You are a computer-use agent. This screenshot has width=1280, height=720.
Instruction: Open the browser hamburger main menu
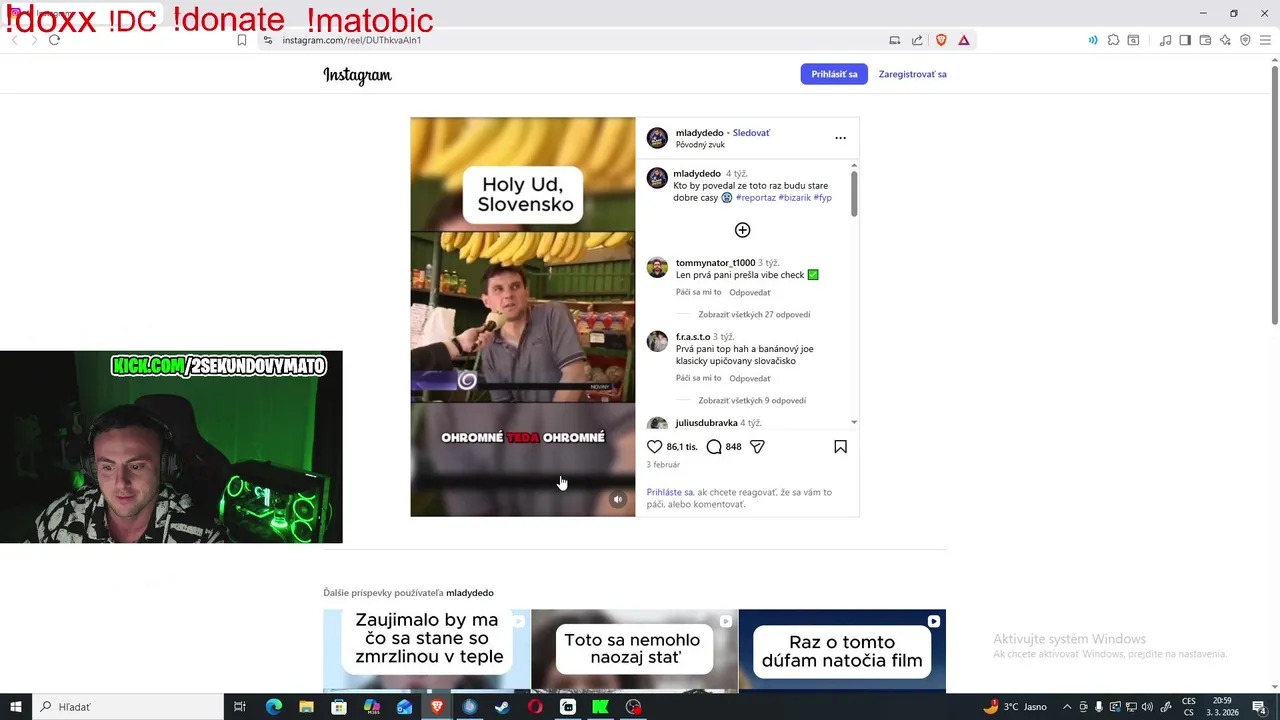[x=1265, y=40]
